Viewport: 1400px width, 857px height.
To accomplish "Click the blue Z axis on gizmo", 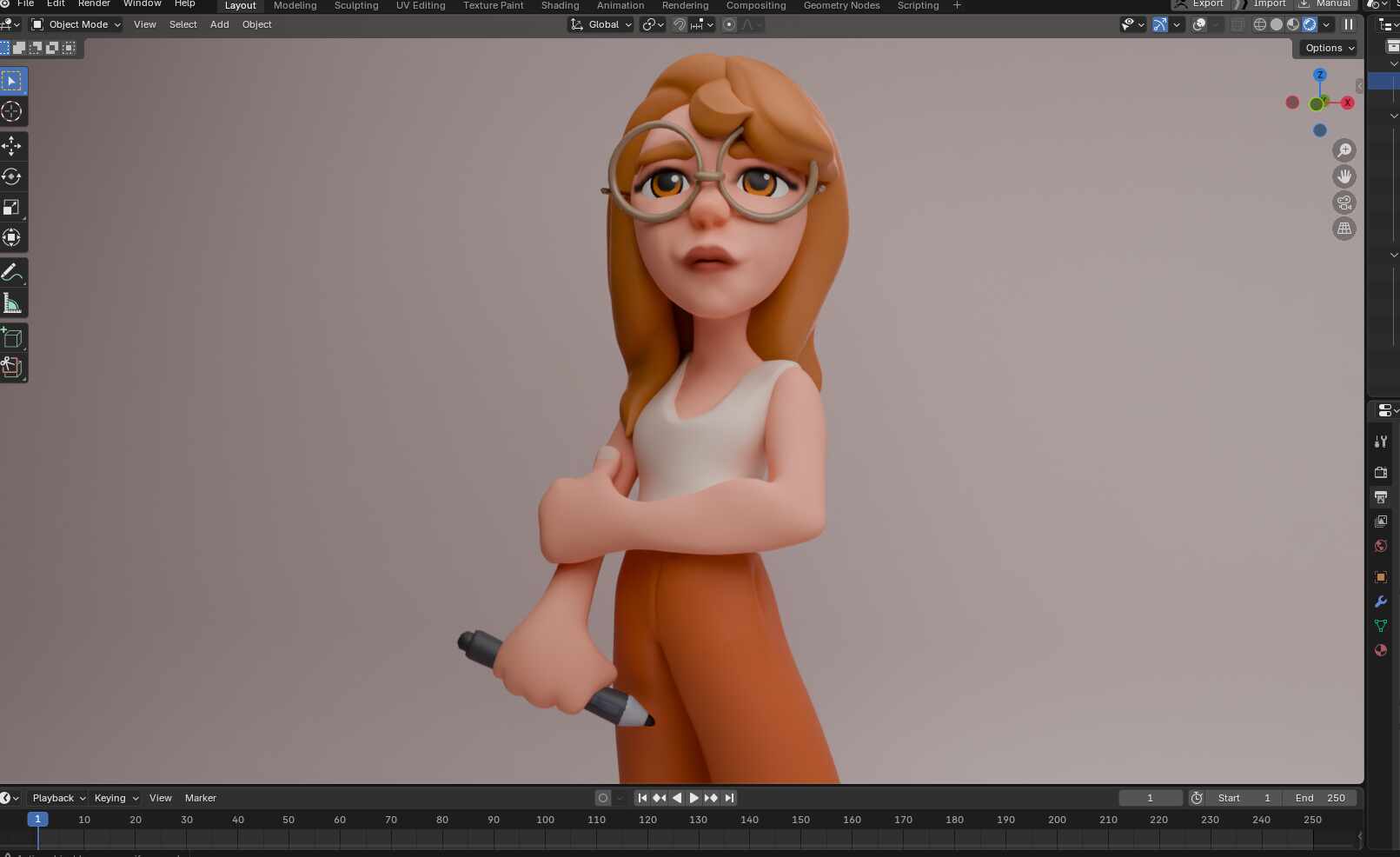I will pyautogui.click(x=1320, y=75).
